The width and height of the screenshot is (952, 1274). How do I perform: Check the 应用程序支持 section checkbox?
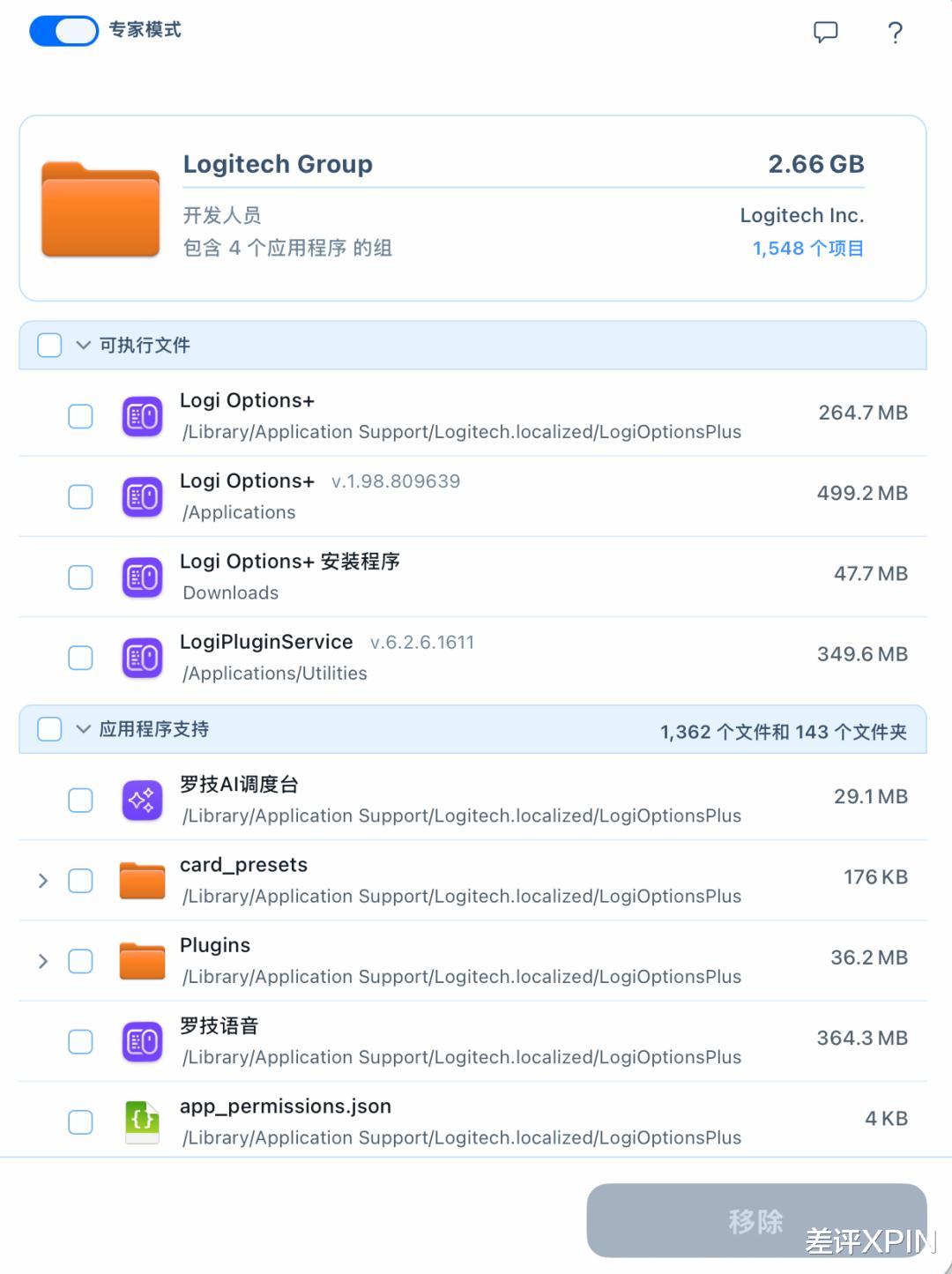tap(49, 729)
